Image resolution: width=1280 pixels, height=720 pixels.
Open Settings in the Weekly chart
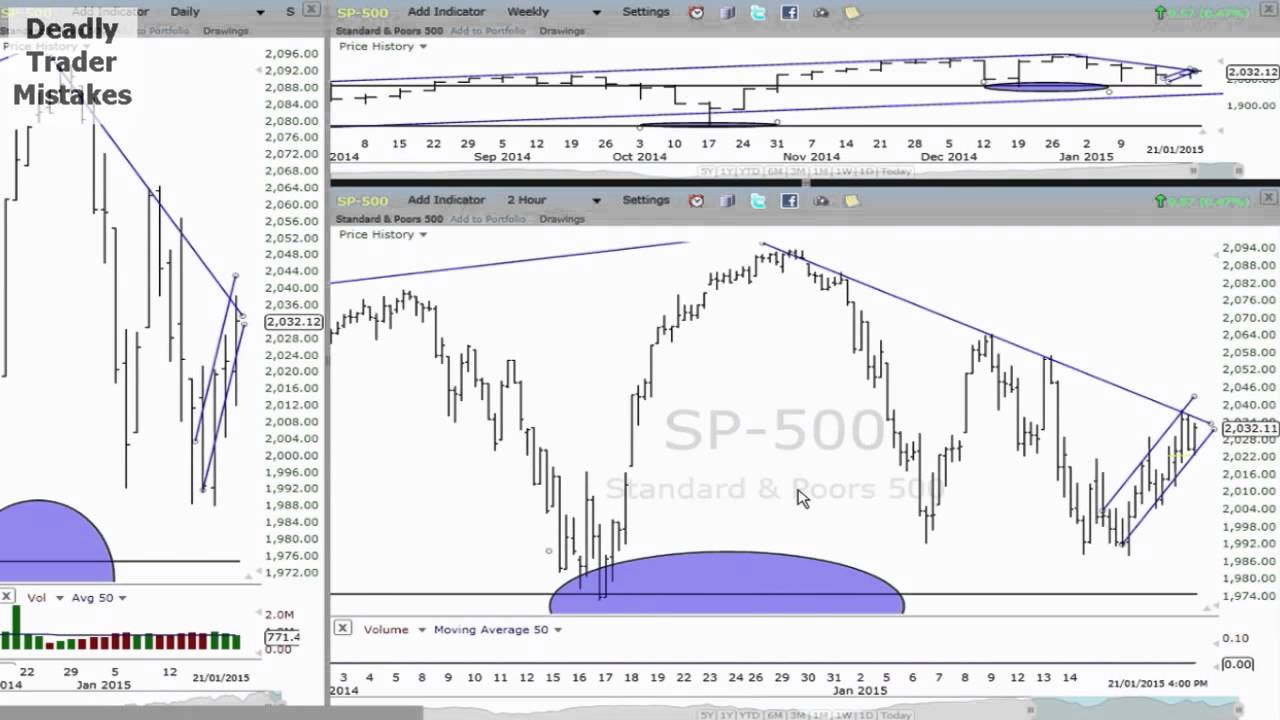(x=646, y=12)
